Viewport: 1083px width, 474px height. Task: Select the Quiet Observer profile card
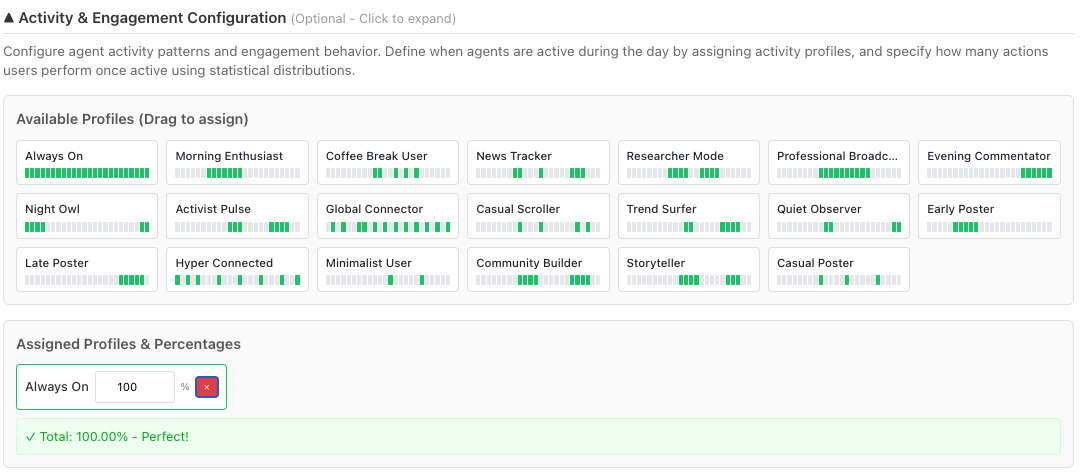tap(838, 216)
